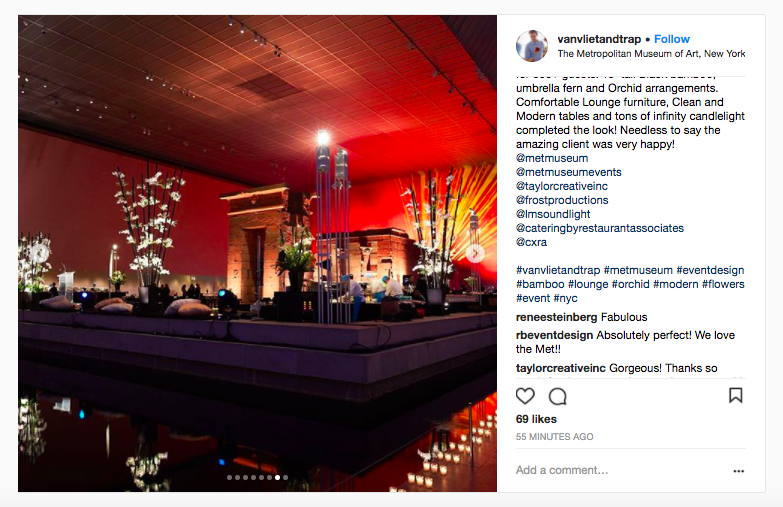
Task: Like the post with the heart icon
Action: click(525, 396)
